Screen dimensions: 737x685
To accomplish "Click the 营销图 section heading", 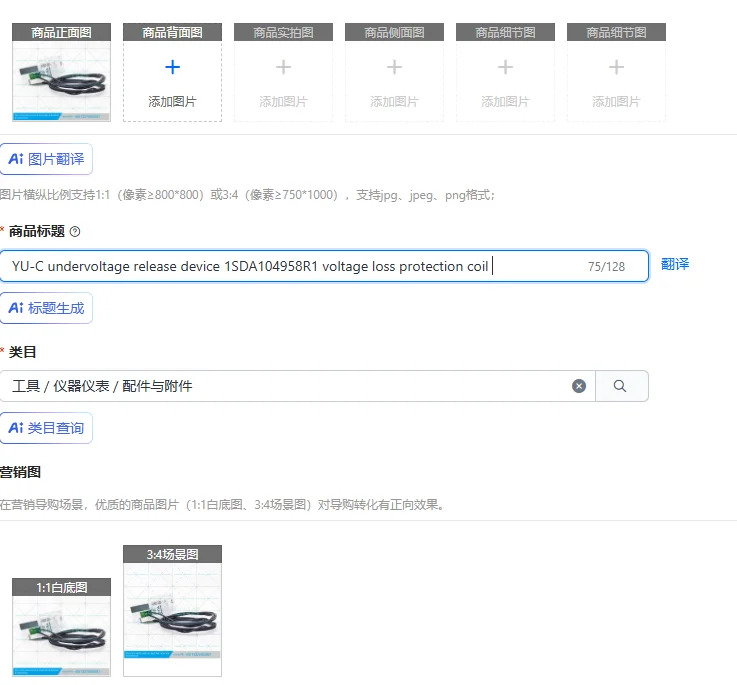I will (x=20, y=472).
